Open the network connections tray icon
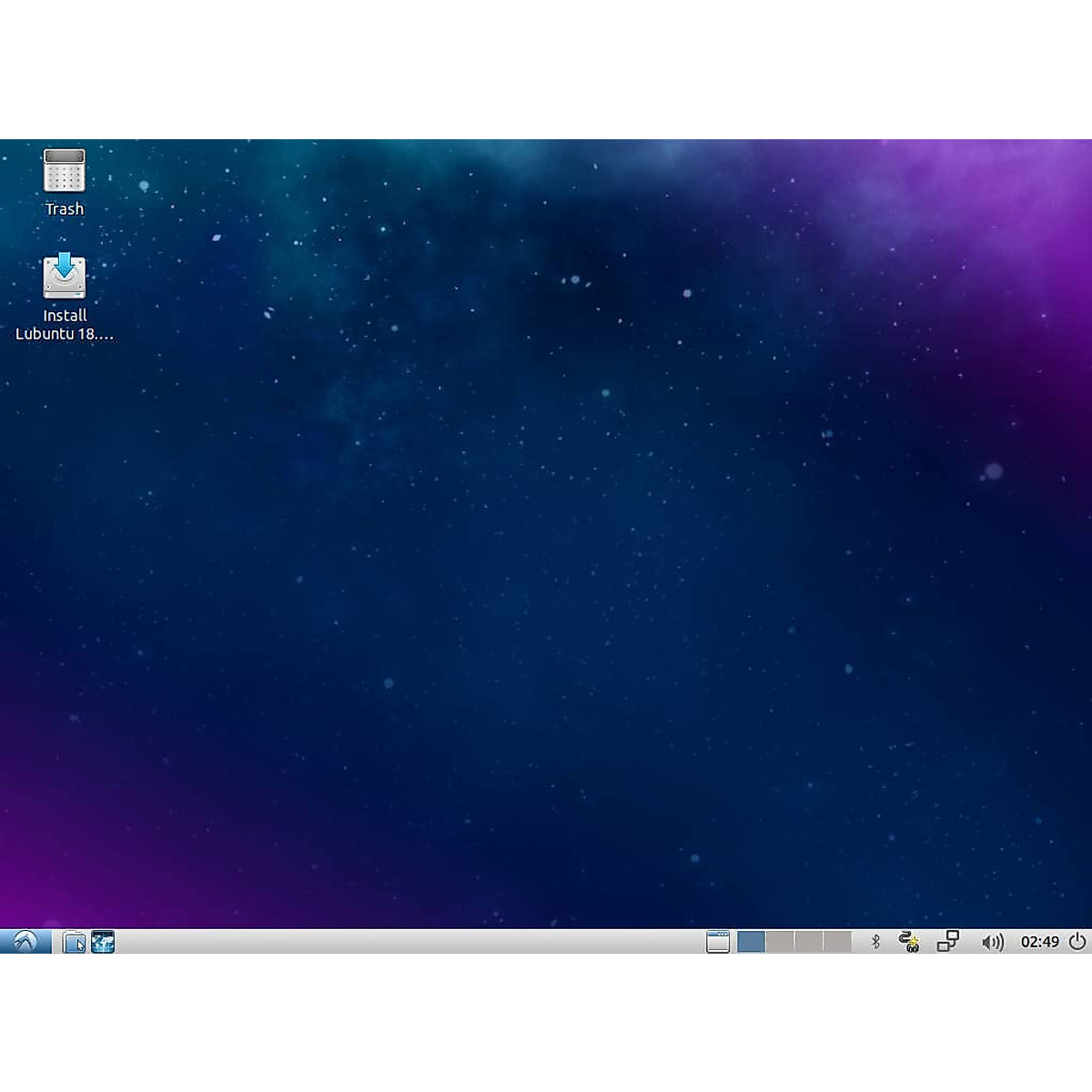The image size is (1092, 1092). (x=947, y=942)
